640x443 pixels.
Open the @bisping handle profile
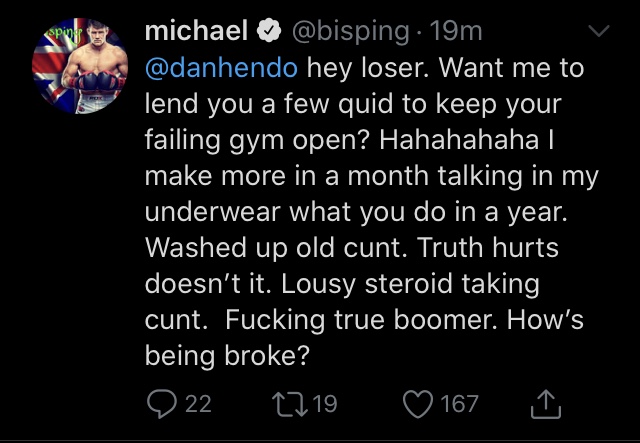pos(350,32)
